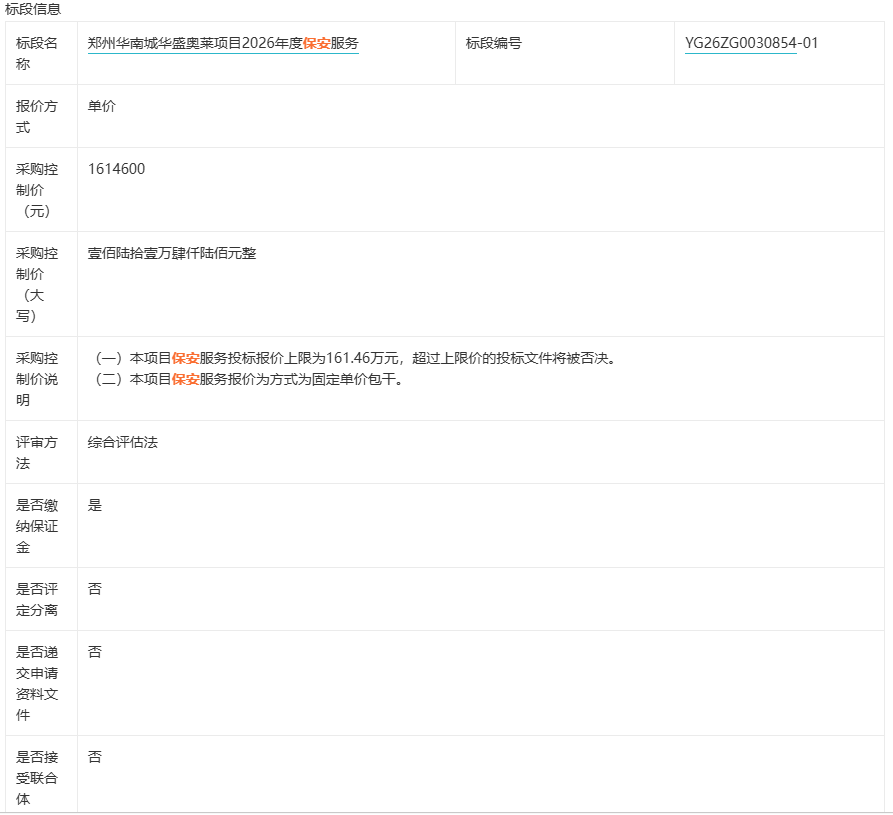Click the 采购控制价说明 label

tap(38, 379)
